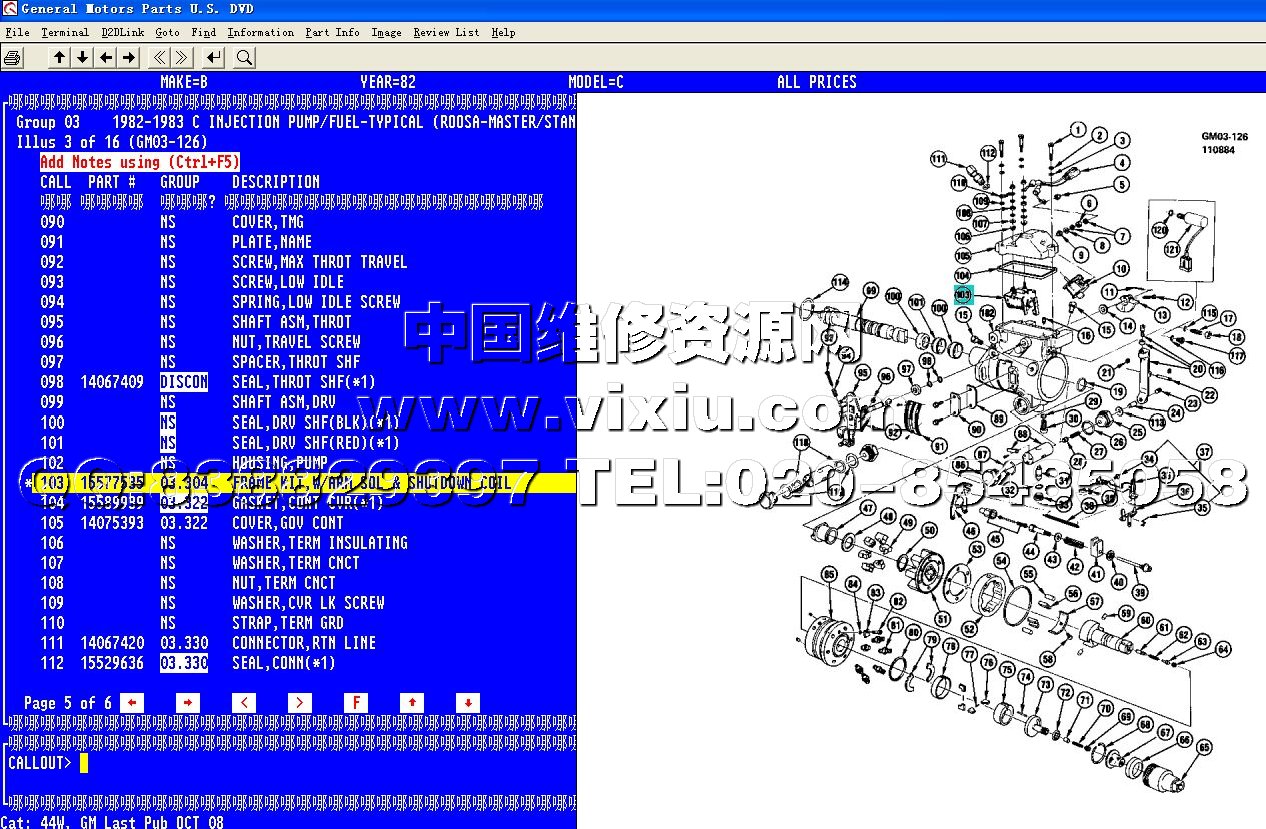The height and width of the screenshot is (829, 1266).
Task: Click the red down arrow page button
Action: point(468,703)
